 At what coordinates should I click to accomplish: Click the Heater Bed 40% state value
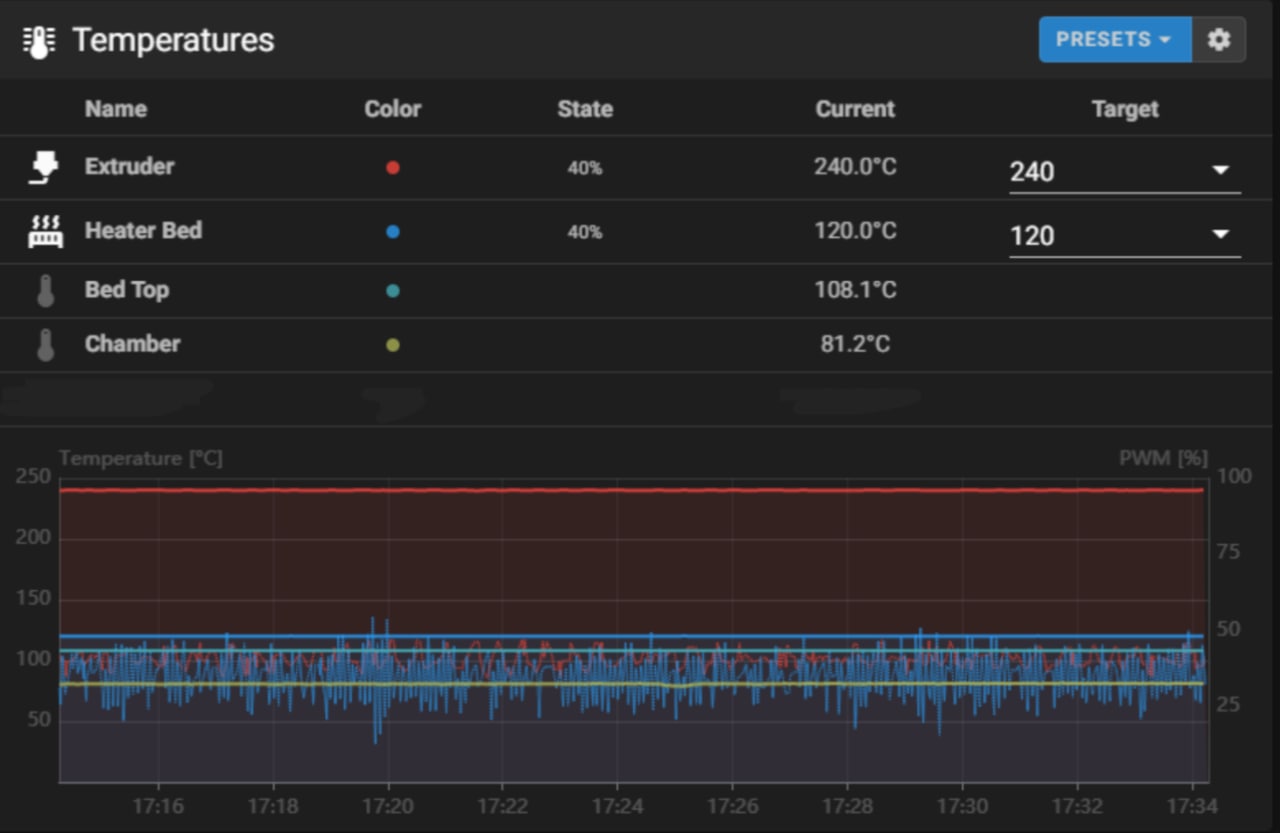pos(585,232)
